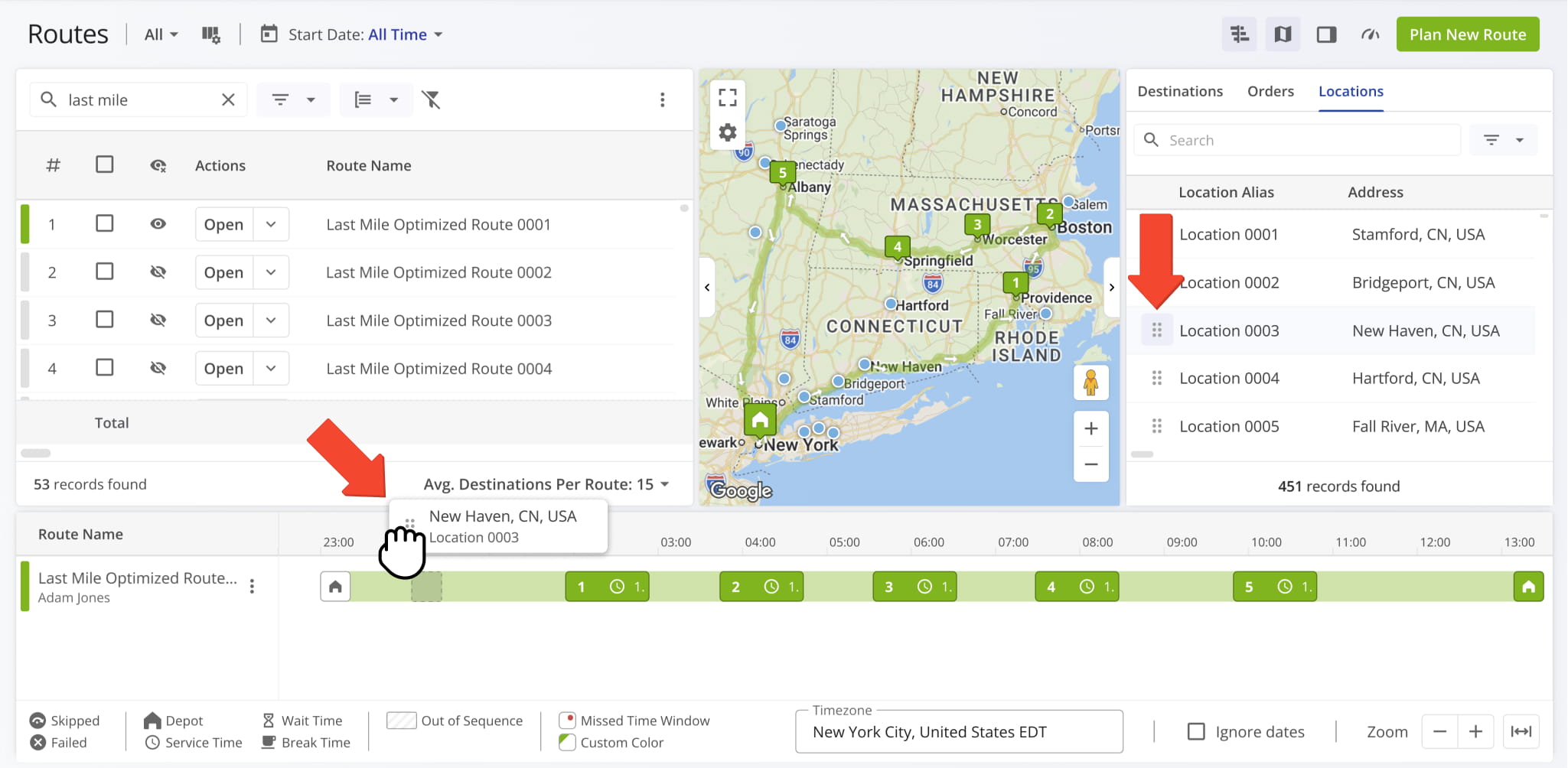The width and height of the screenshot is (1568, 768).
Task: Expand Open actions arrow for route 1
Action: tap(271, 224)
